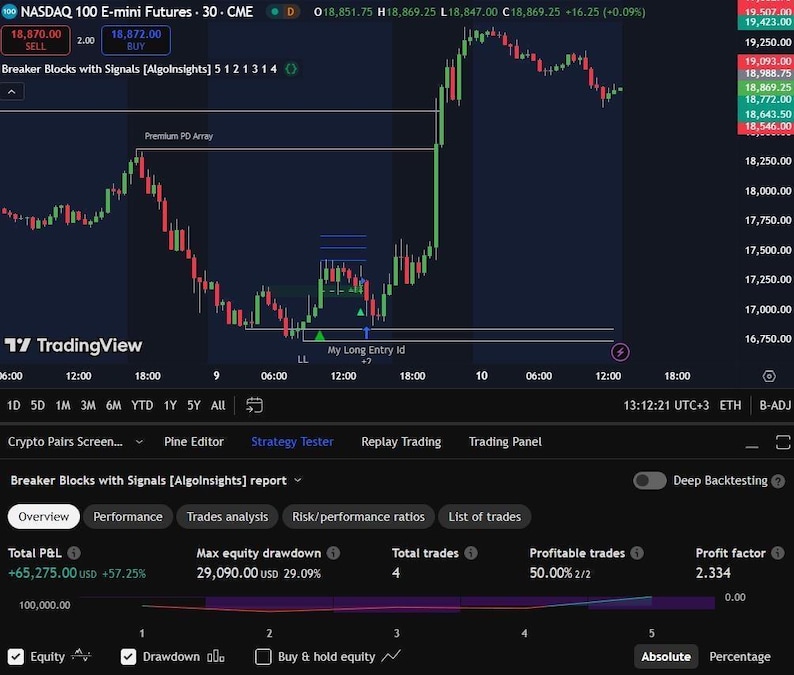794x675 pixels.
Task: Toggle Deep Backtesting switch
Action: pos(650,481)
